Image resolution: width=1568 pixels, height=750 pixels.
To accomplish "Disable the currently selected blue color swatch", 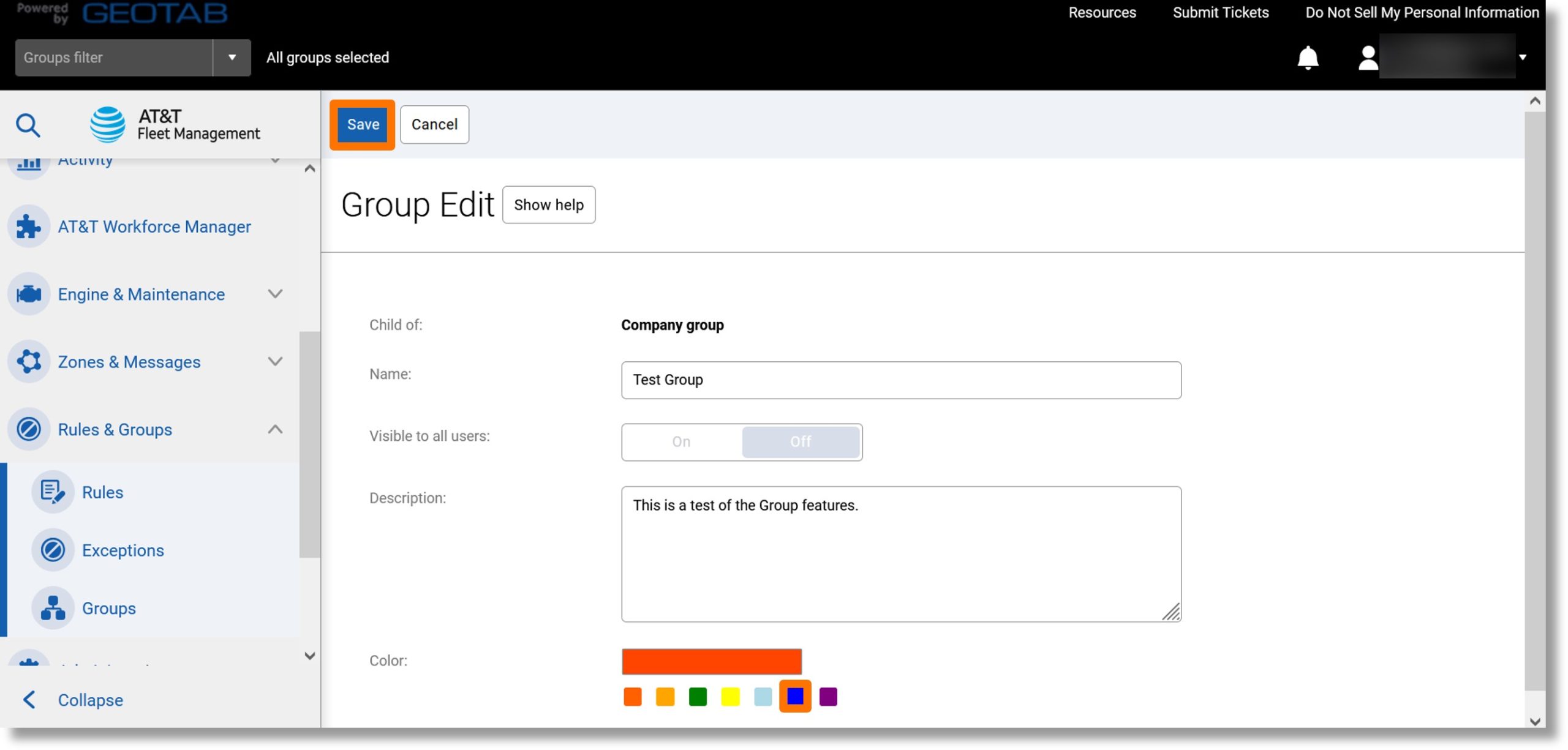I will click(795, 697).
